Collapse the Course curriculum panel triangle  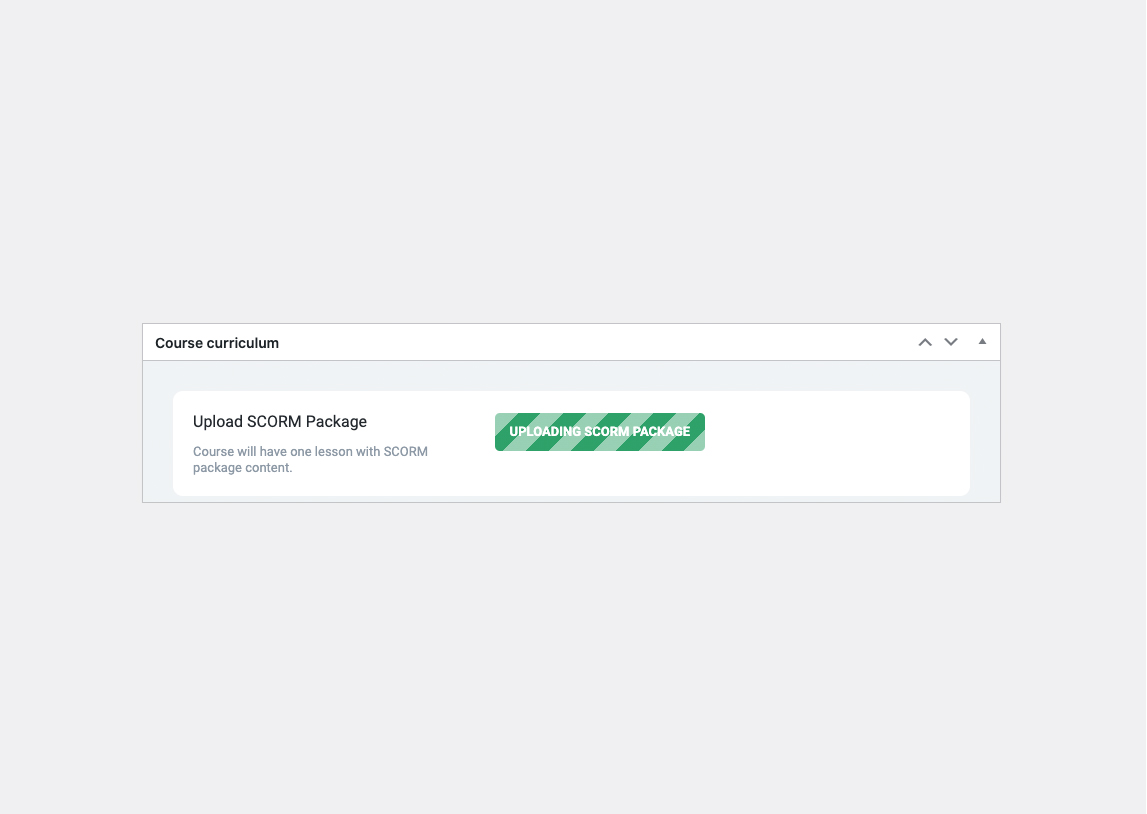point(982,342)
